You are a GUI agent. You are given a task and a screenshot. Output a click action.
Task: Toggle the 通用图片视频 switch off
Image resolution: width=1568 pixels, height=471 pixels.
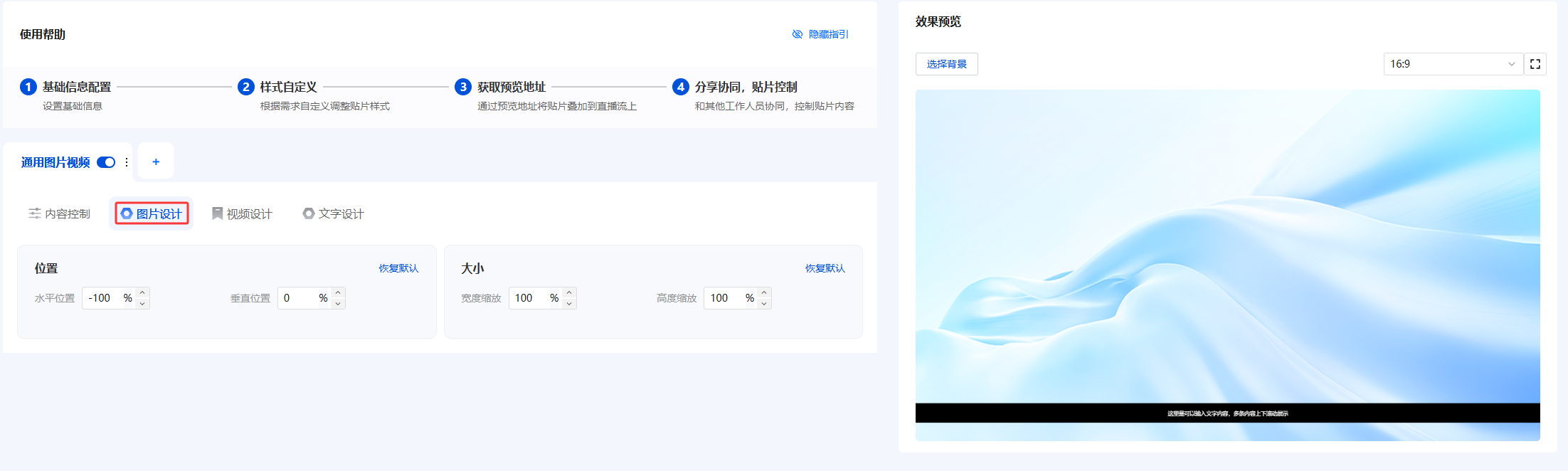[106, 162]
